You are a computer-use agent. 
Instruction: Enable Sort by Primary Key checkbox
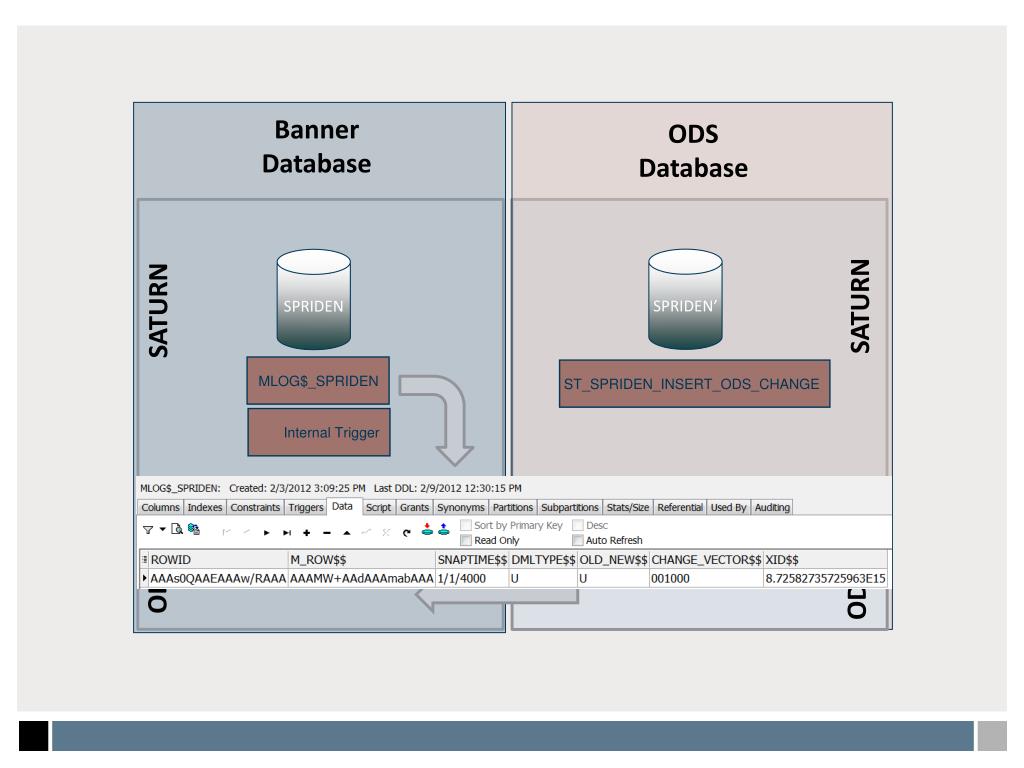466,525
